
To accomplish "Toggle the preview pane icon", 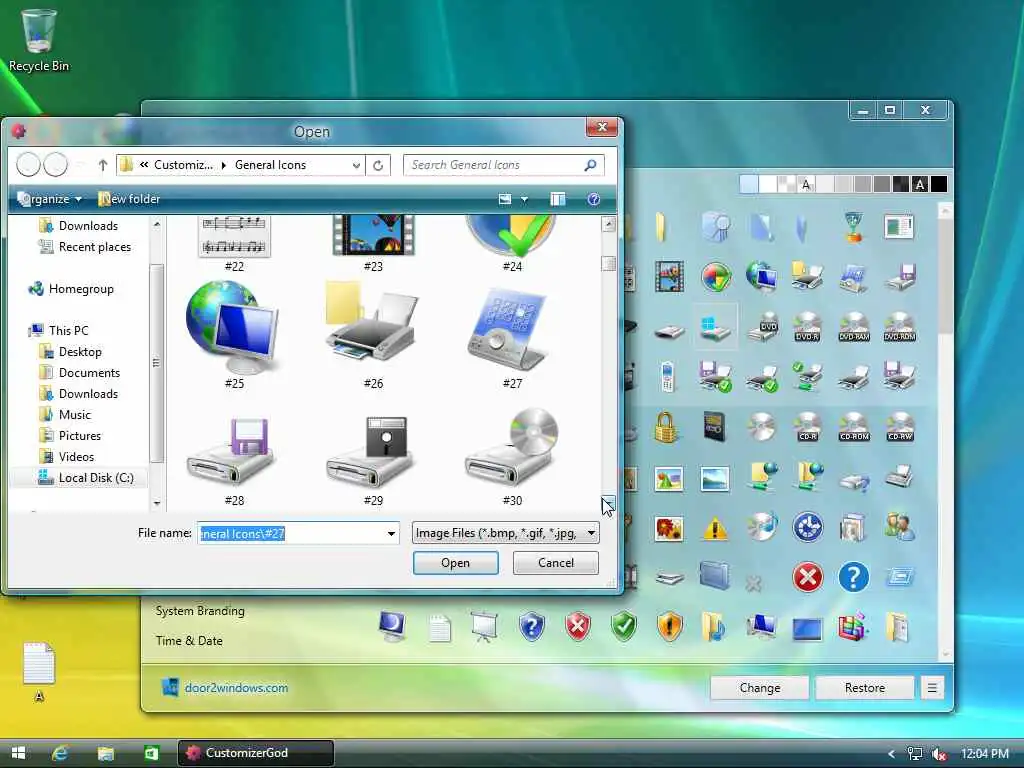I will click(x=557, y=199).
